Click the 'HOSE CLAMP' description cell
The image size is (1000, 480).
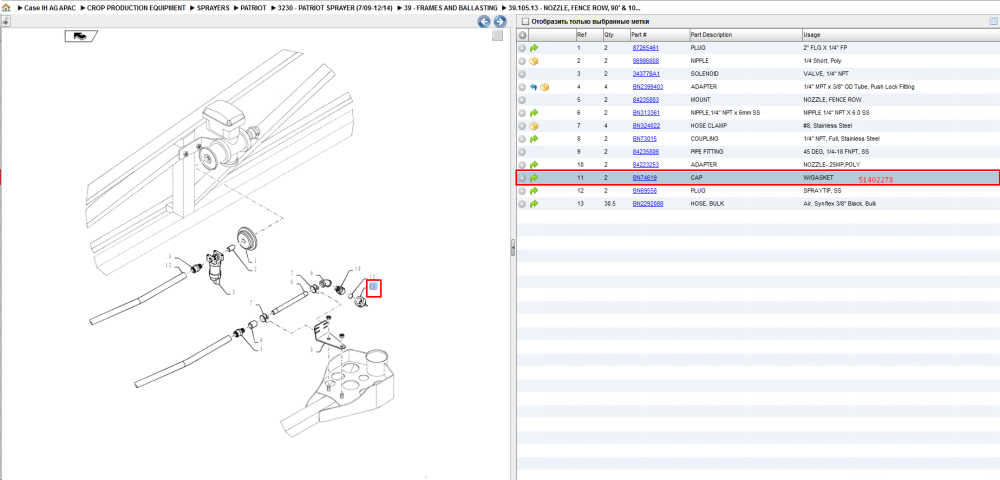(x=709, y=126)
